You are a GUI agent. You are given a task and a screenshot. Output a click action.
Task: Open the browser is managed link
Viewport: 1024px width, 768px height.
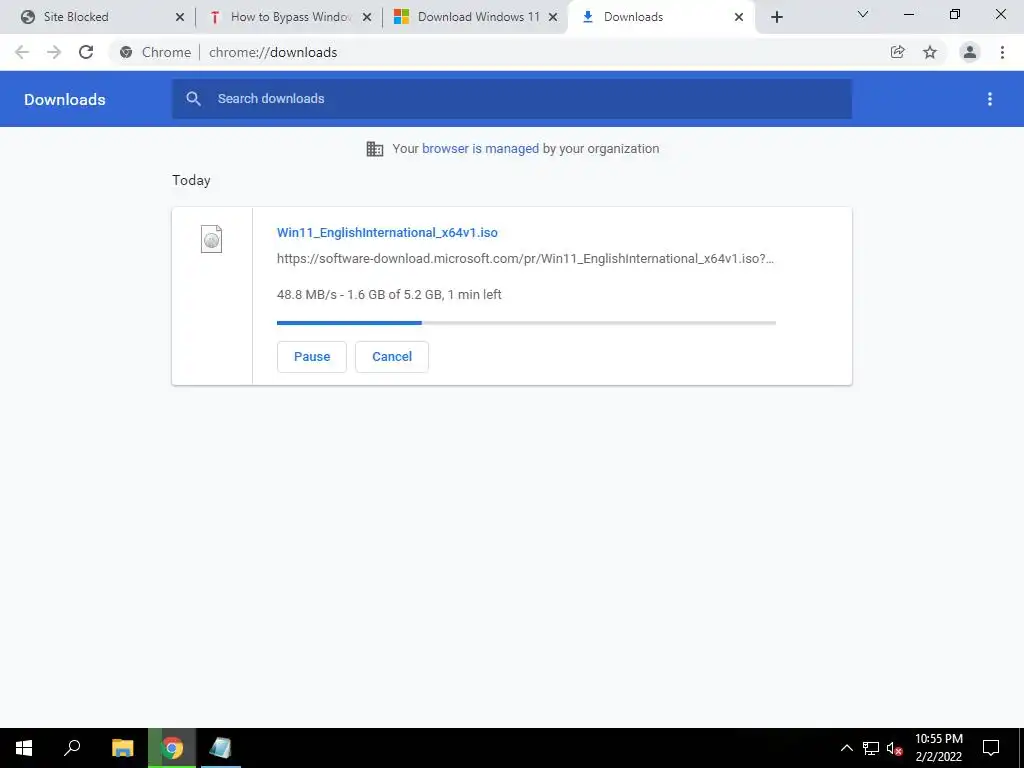point(481,149)
